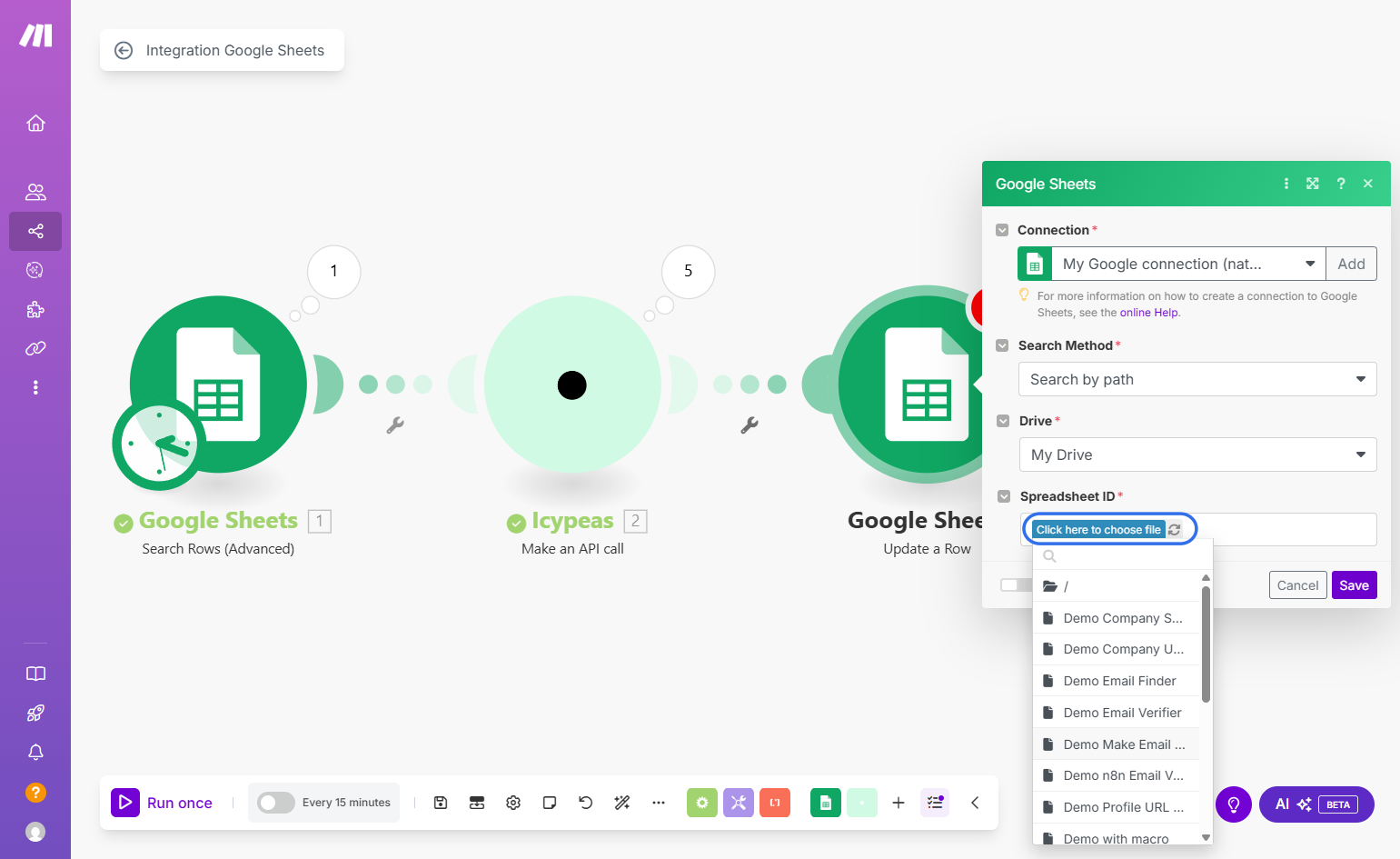
Task: Select Demo Profile URL ... file
Action: click(x=1117, y=807)
